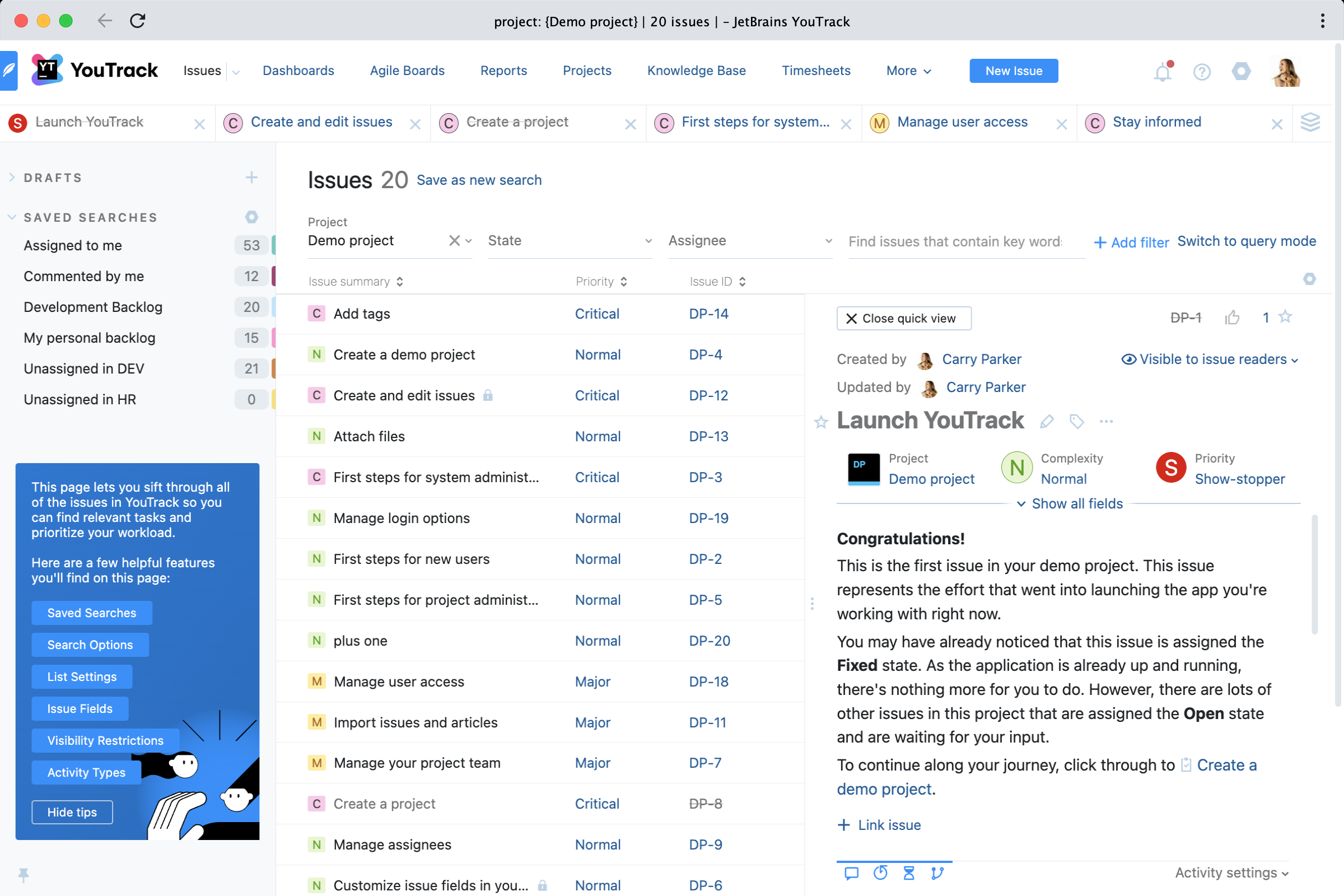Open the notifications bell icon

[x=1163, y=72]
